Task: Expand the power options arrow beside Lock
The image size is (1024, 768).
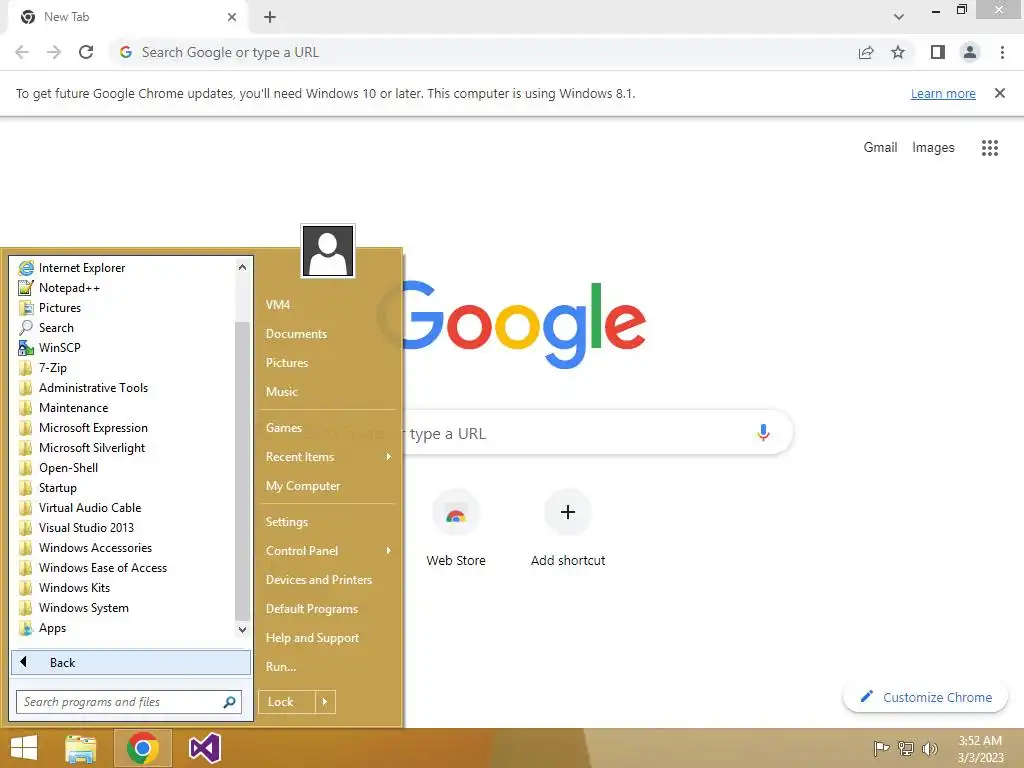Action: [325, 702]
